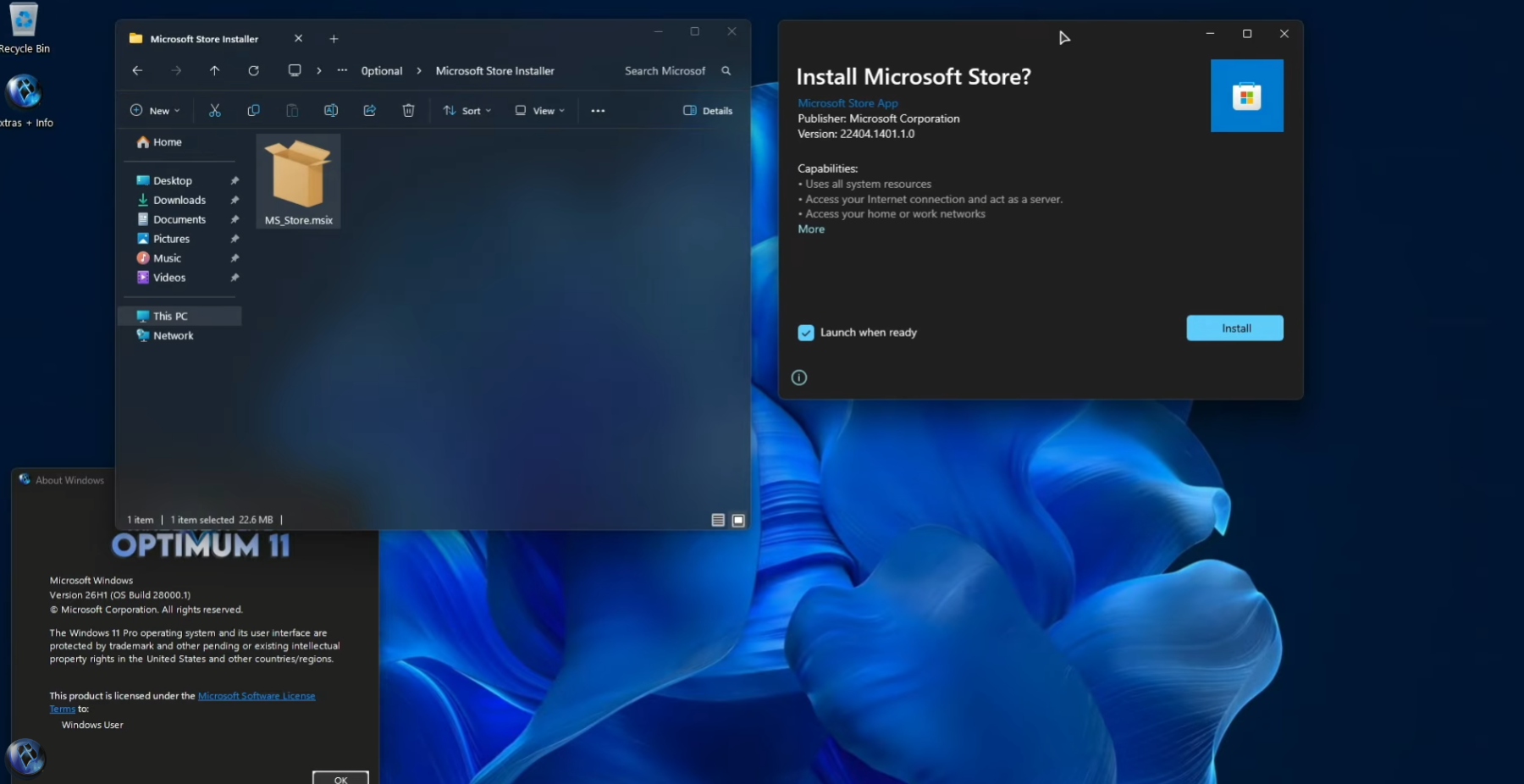This screenshot has width=1524, height=784.
Task: Click the Install button
Action: [x=1235, y=329]
